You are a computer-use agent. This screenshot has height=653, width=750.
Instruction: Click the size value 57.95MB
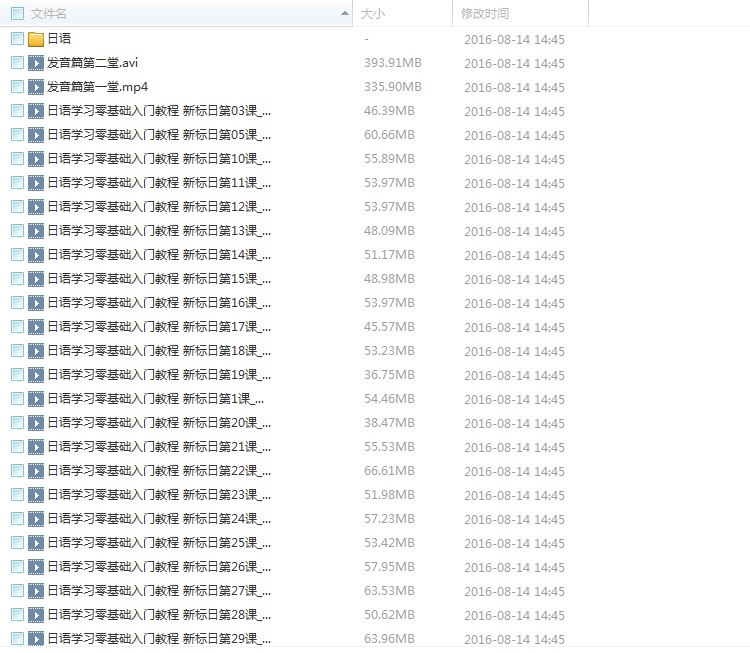point(389,567)
